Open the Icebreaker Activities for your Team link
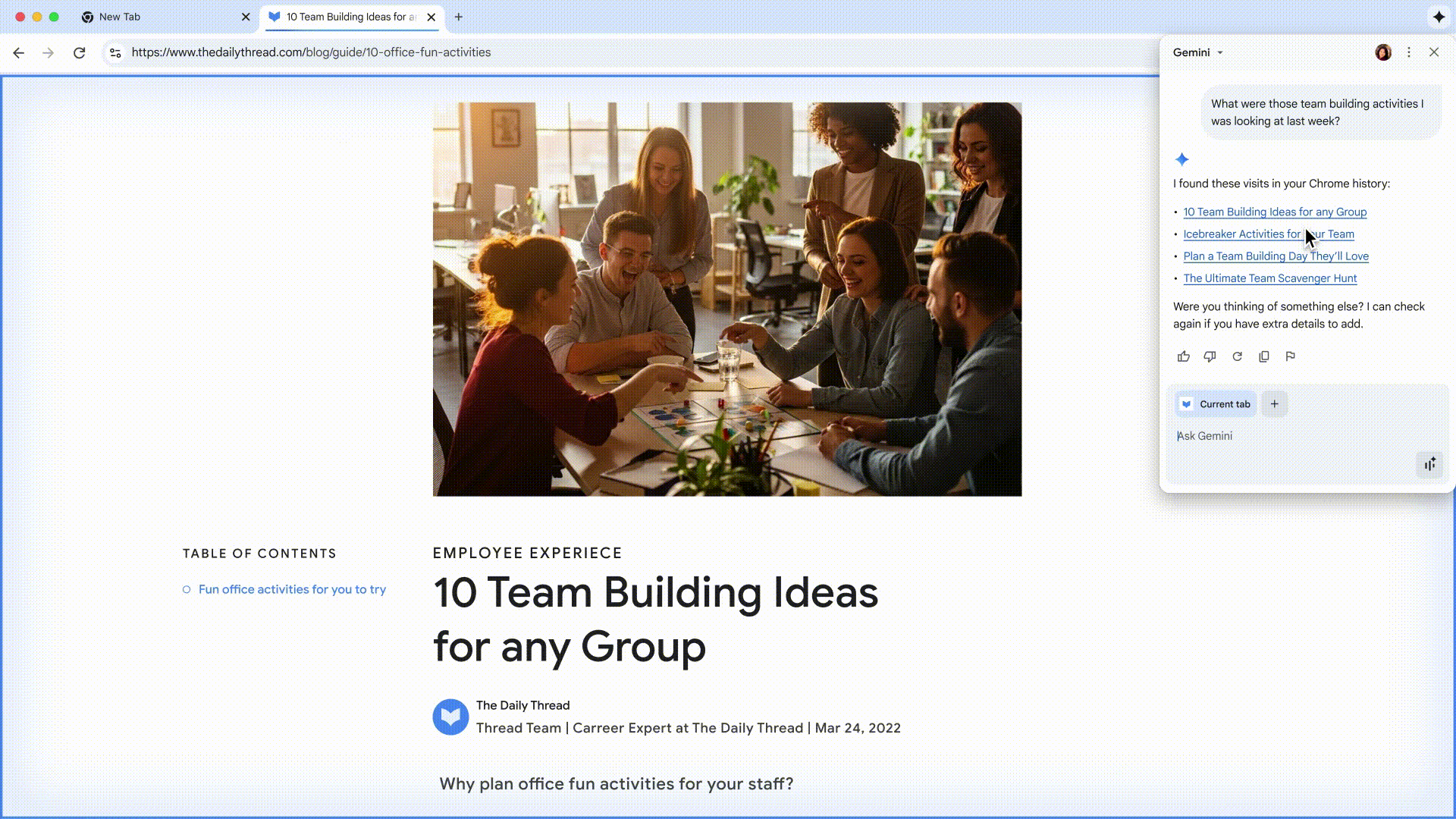This screenshot has height=819, width=1456. [x=1268, y=234]
